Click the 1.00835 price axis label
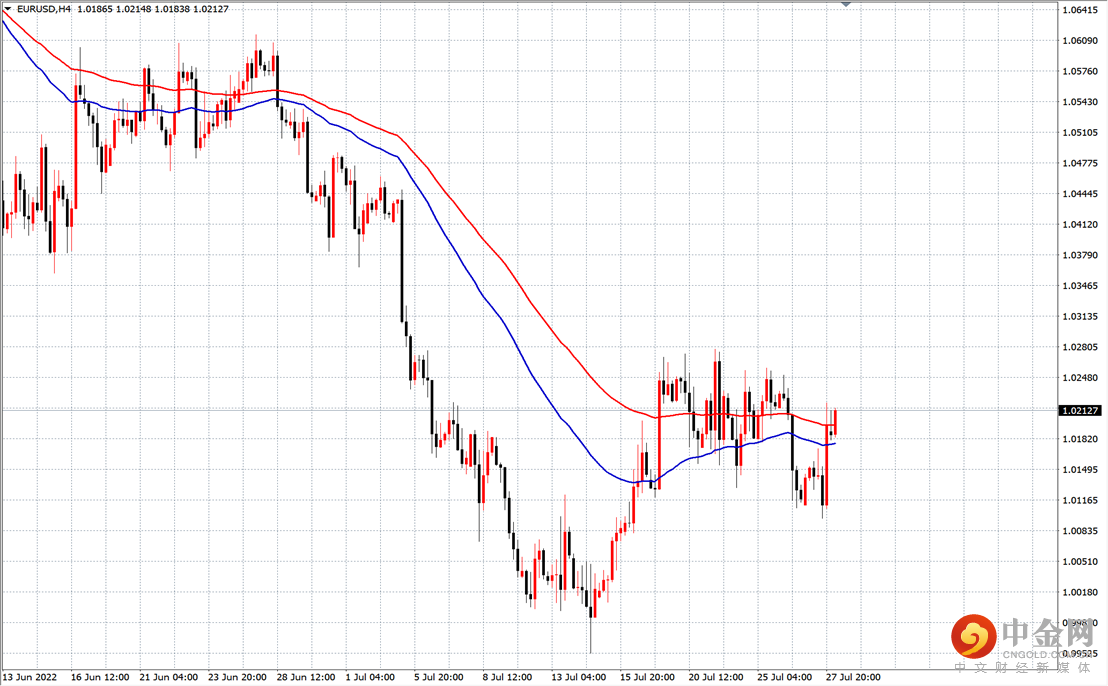This screenshot has height=686, width=1108. point(1080,531)
